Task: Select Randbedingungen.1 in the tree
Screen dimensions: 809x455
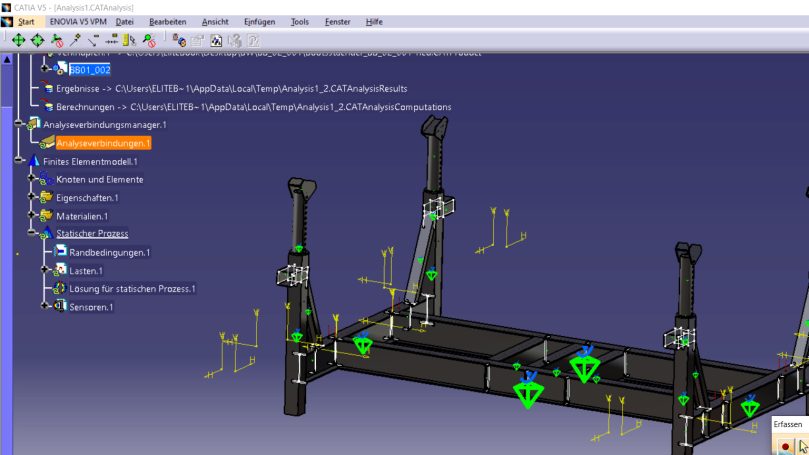Action: [109, 252]
